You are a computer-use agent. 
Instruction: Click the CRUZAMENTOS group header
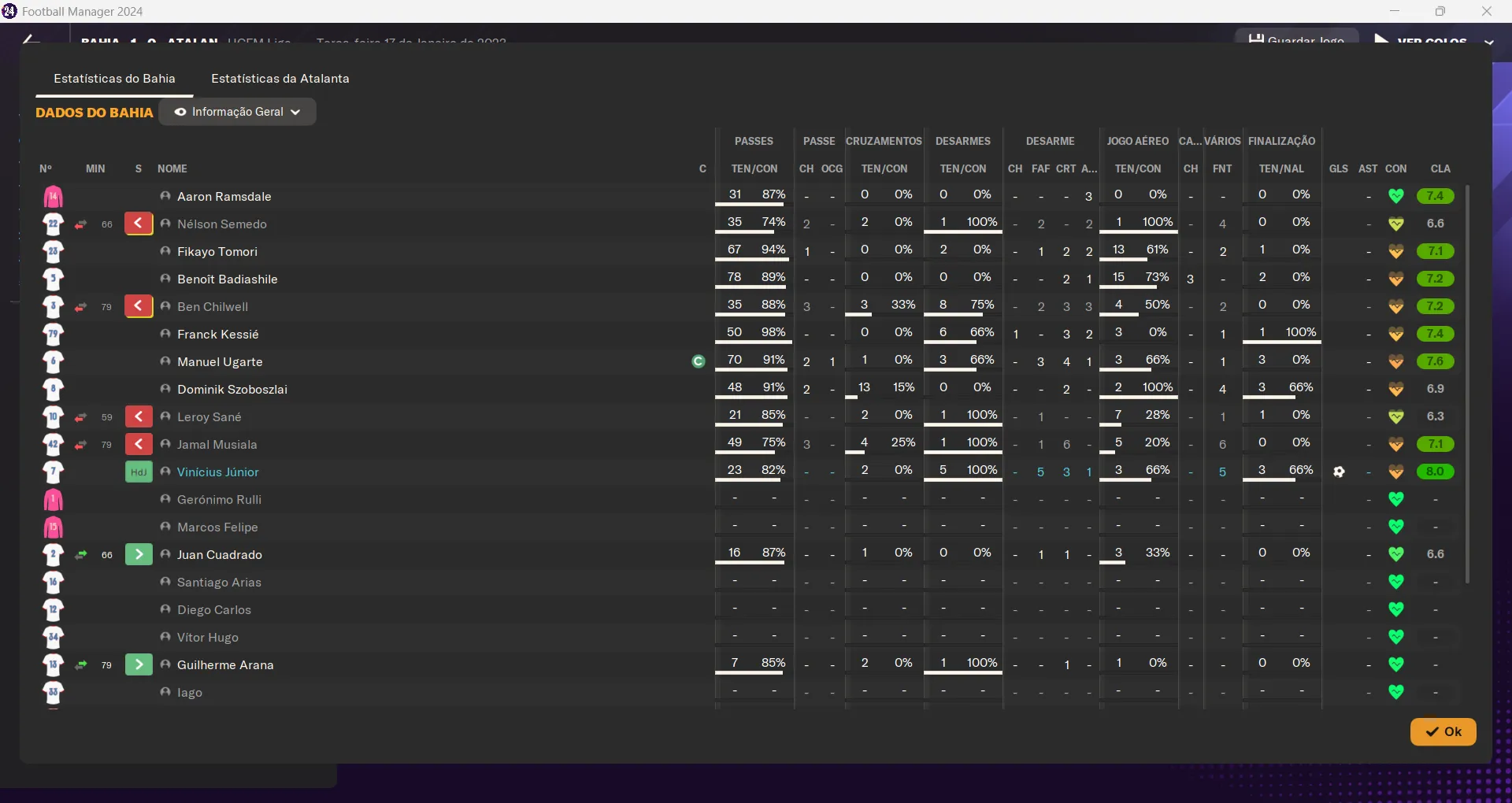(x=884, y=141)
